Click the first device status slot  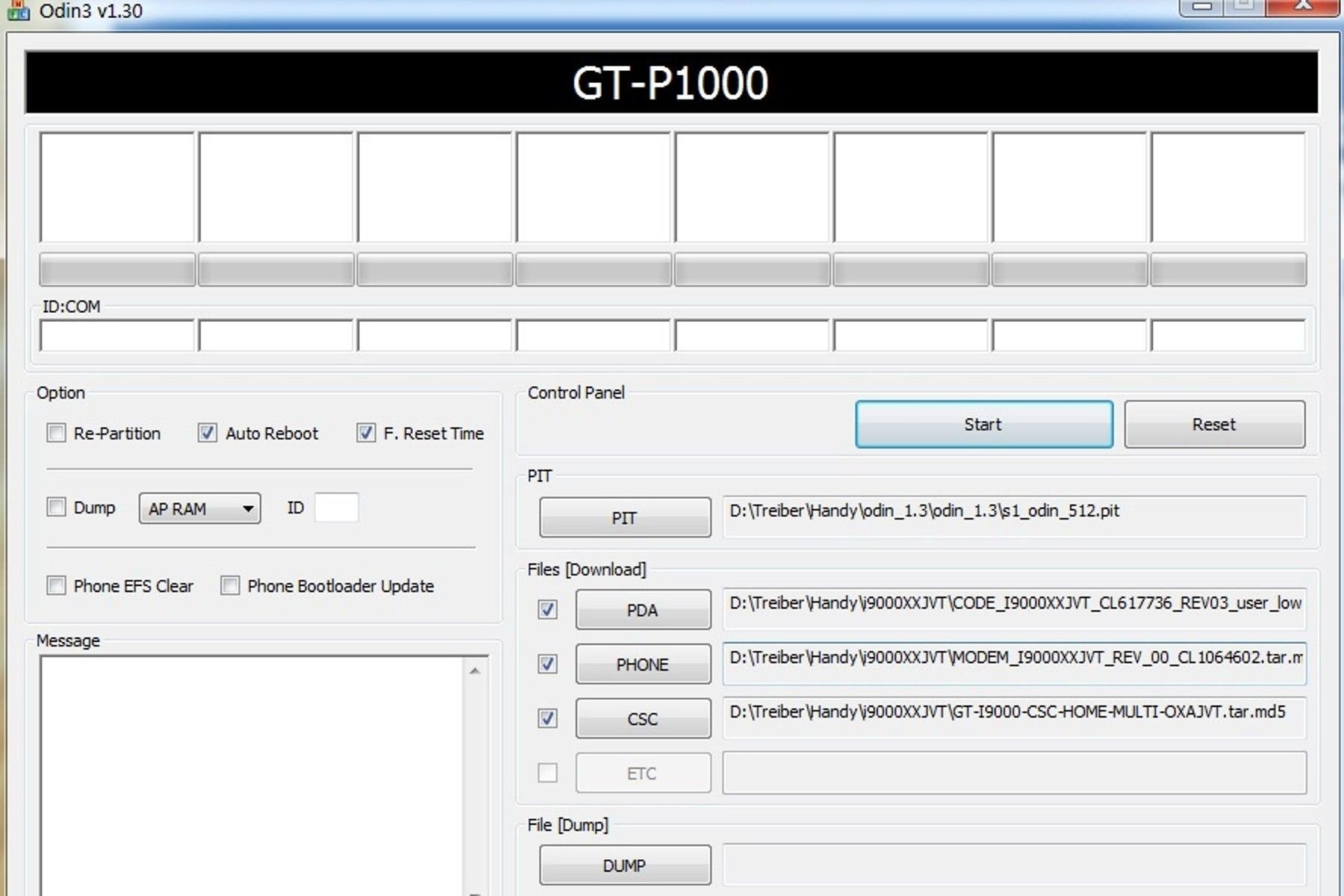point(117,187)
